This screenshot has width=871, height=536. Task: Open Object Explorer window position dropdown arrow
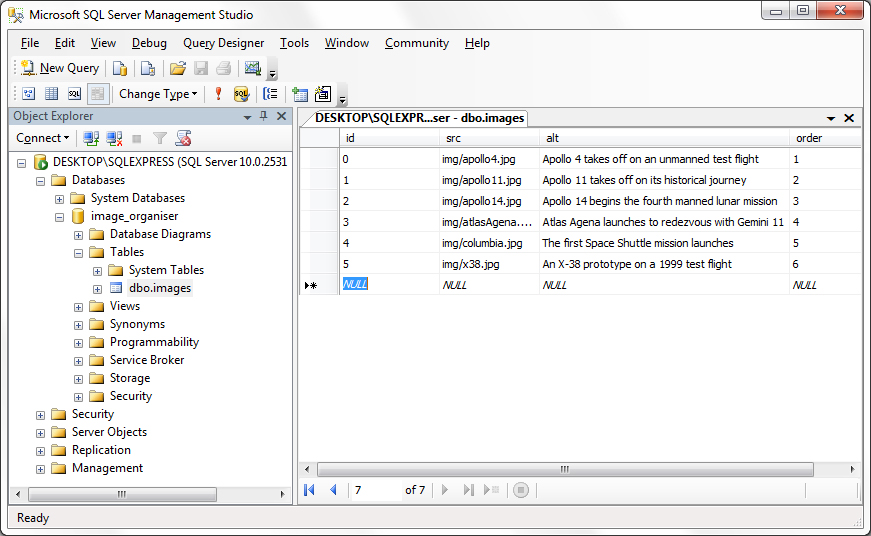point(247,117)
